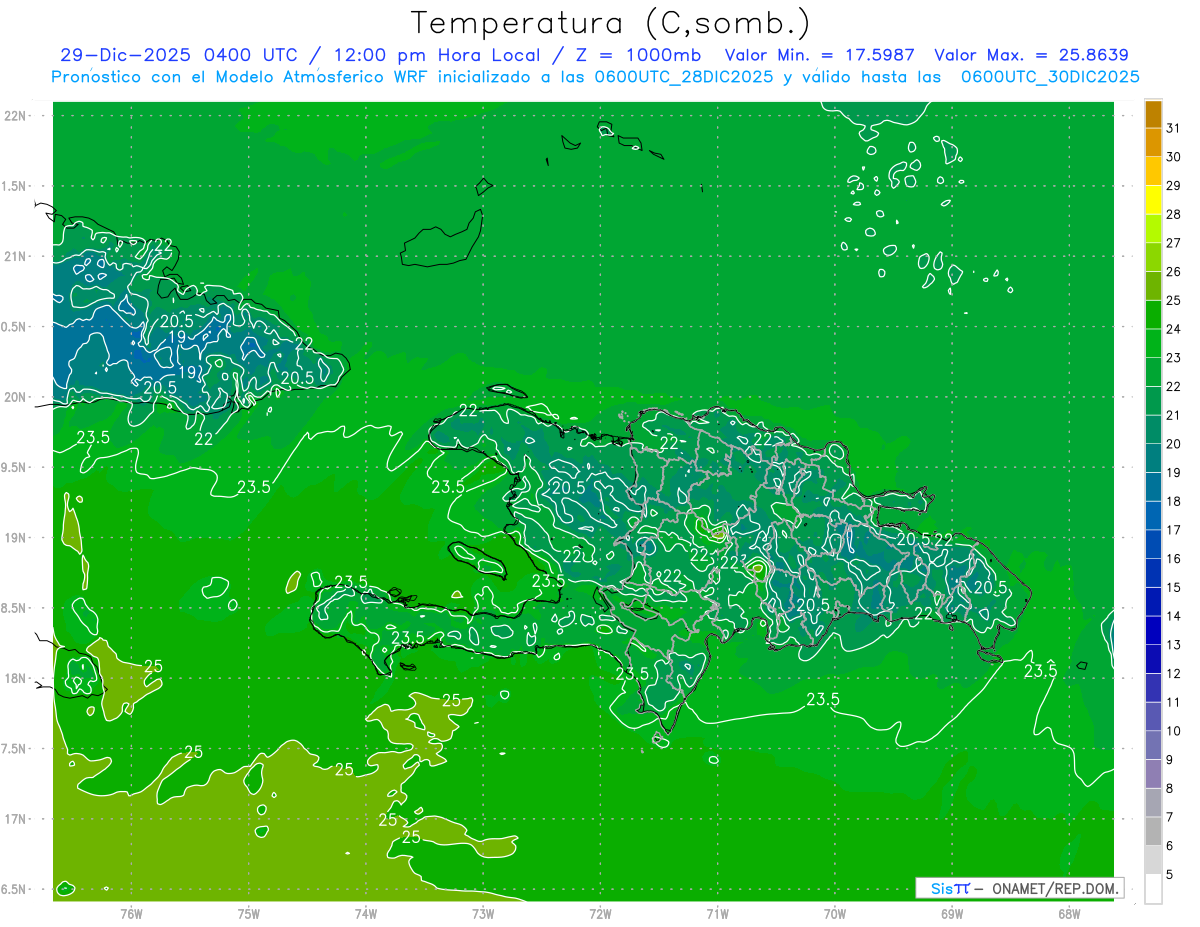Click the "Valor Min. = 17.5987" value

pyautogui.click(x=820, y=56)
